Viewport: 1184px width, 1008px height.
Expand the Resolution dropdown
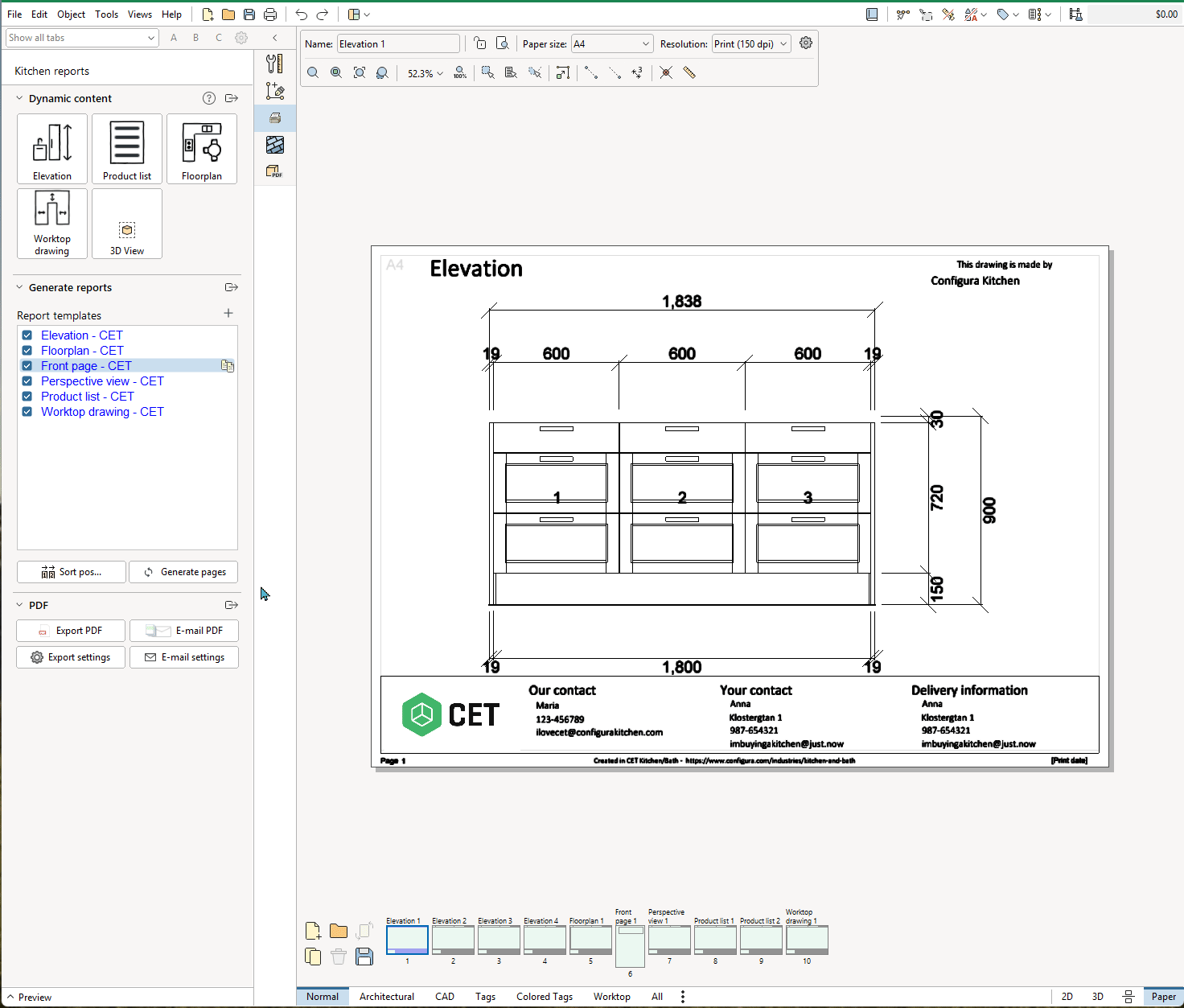(x=751, y=44)
